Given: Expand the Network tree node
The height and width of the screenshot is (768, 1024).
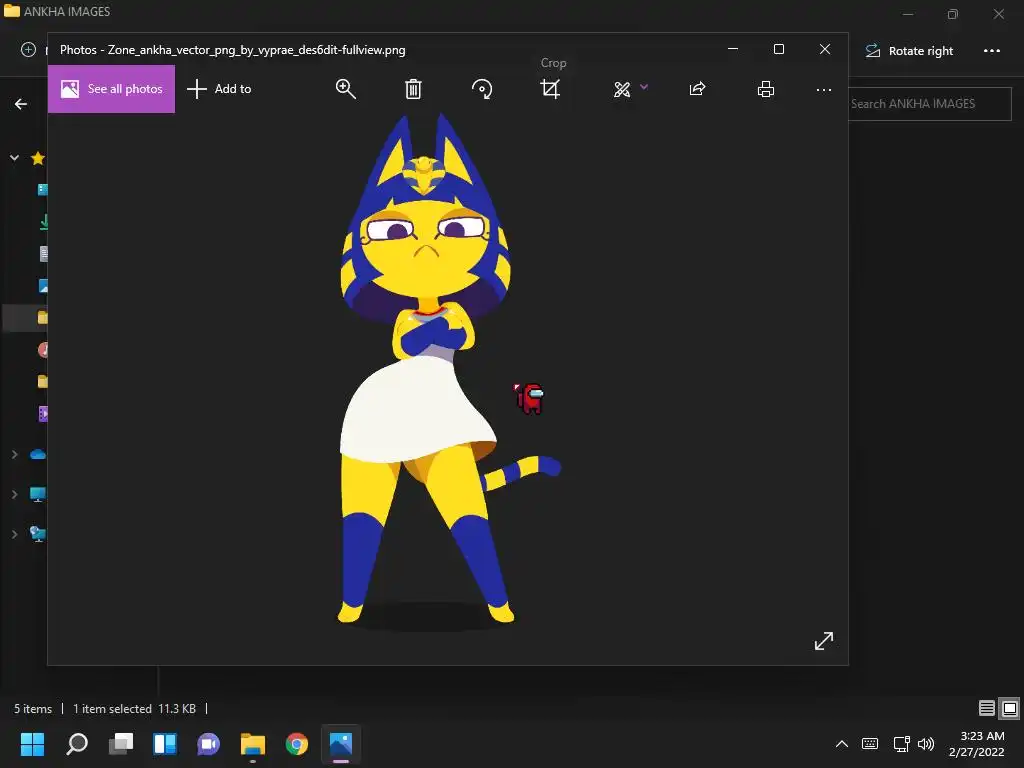Looking at the screenshot, I should [14, 534].
